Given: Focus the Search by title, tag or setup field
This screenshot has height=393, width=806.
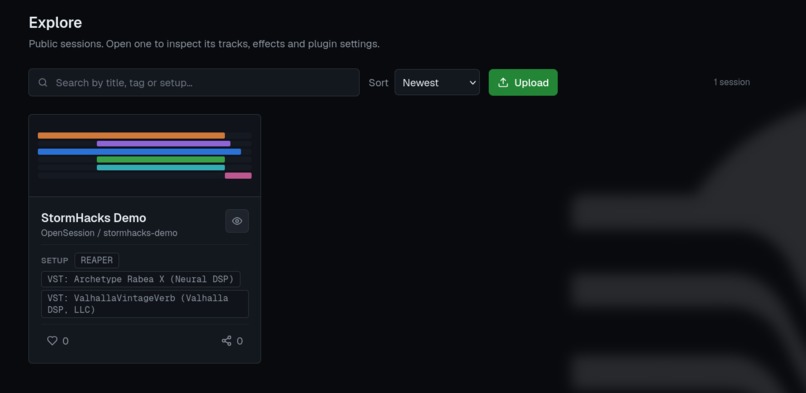Looking at the screenshot, I should coord(194,82).
